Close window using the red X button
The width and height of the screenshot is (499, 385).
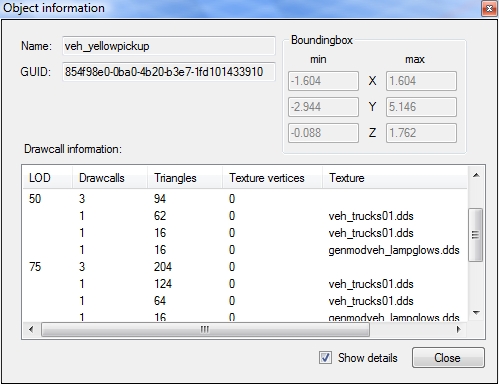489,8
